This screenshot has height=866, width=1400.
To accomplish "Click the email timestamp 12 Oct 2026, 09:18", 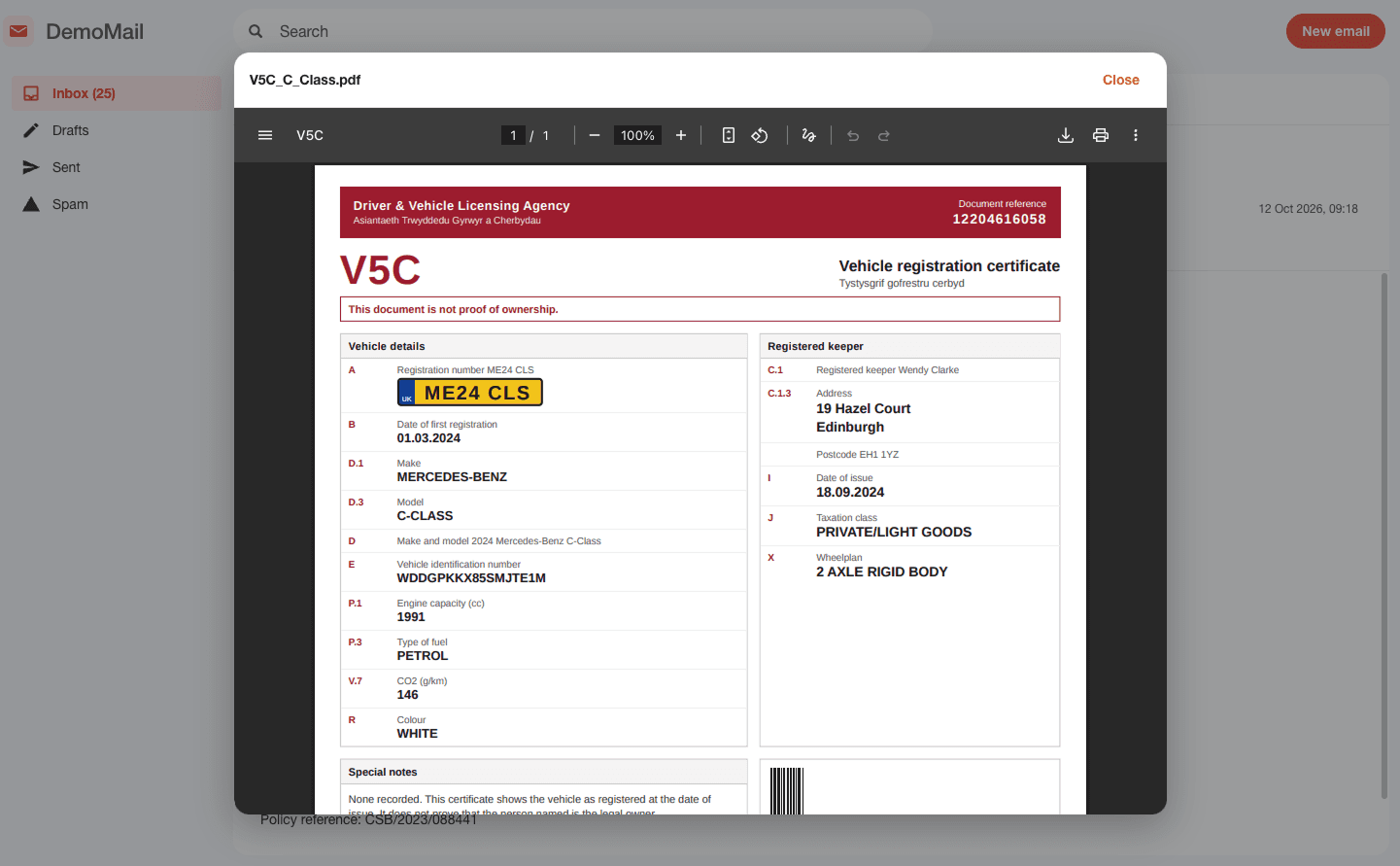I will 1308,209.
